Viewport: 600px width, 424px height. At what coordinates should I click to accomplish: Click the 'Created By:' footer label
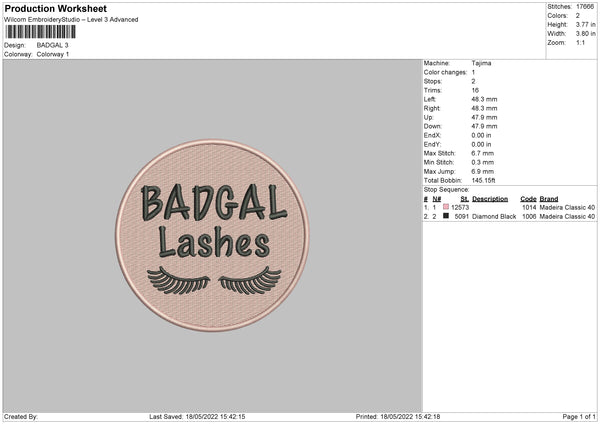click(21, 417)
